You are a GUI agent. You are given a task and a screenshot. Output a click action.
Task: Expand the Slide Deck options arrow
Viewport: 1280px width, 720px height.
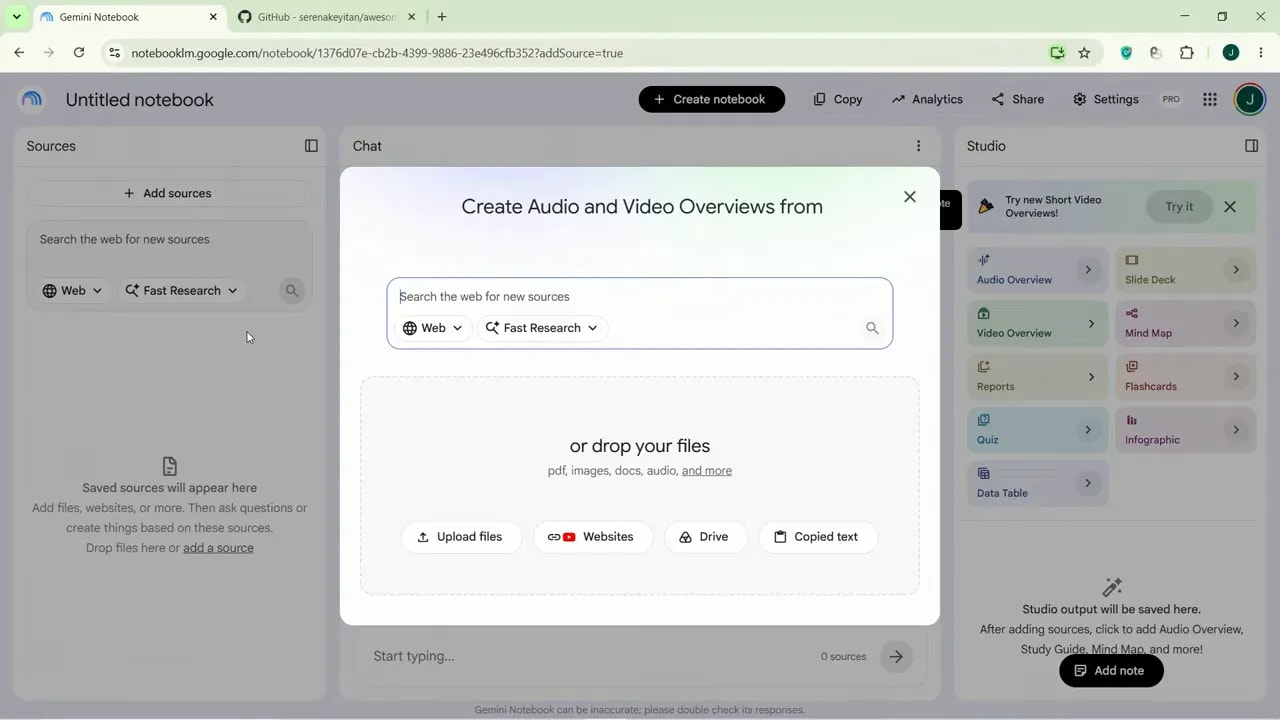1236,270
